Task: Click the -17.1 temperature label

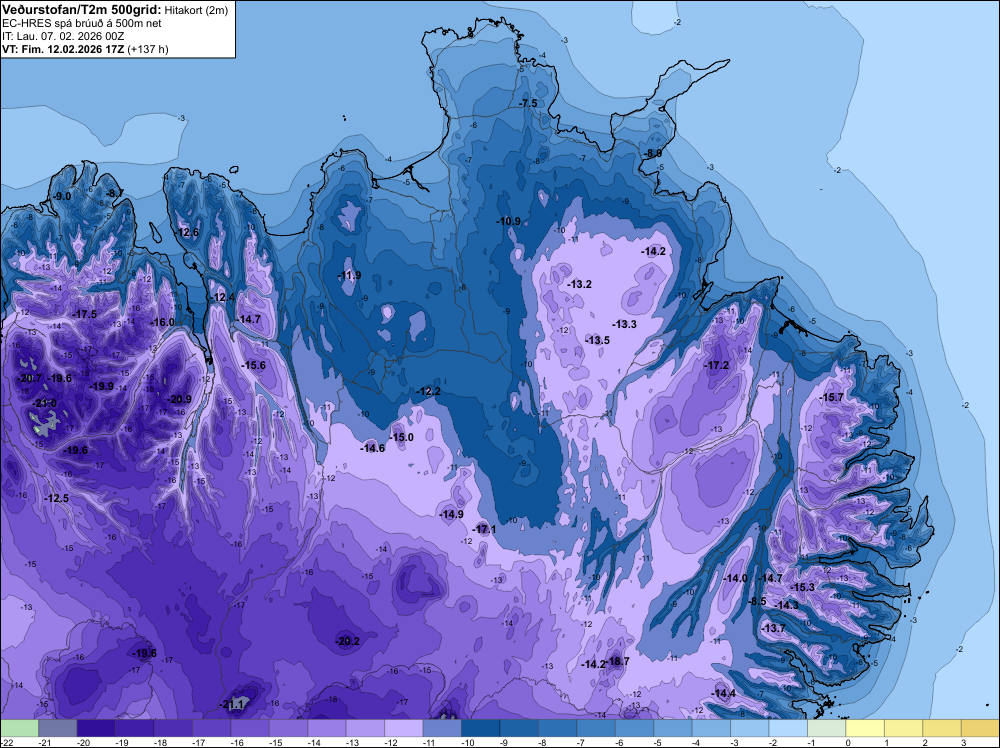Action: [483, 529]
